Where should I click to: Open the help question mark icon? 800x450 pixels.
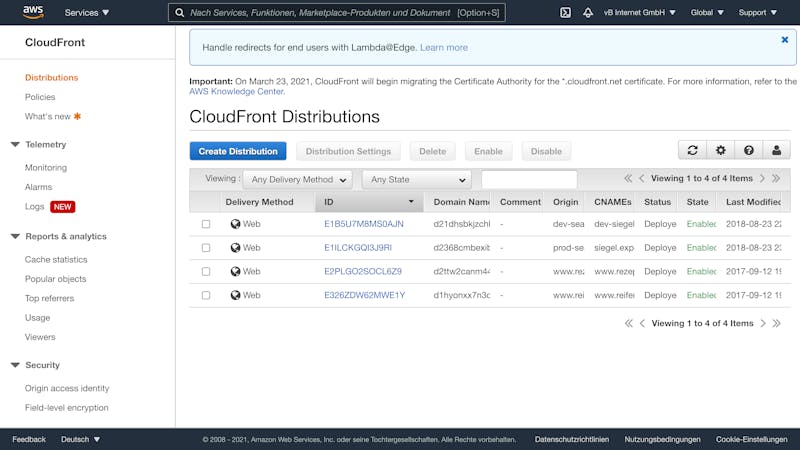[748, 150]
